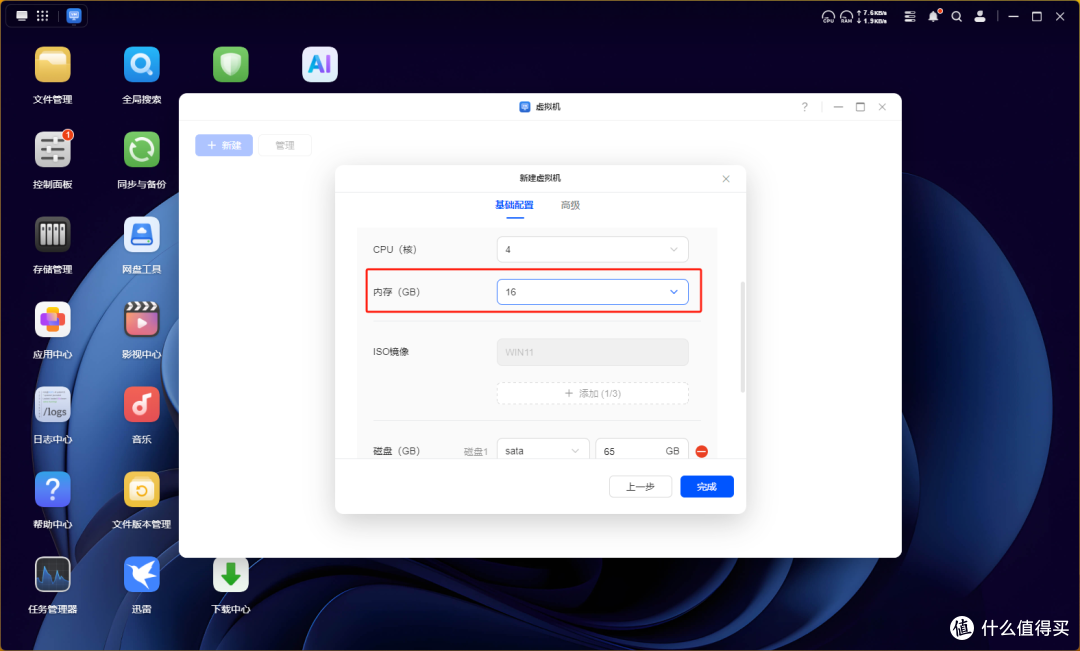Open the 影视中心 desktop icon
Viewport: 1080px width, 651px height.
tap(141, 320)
